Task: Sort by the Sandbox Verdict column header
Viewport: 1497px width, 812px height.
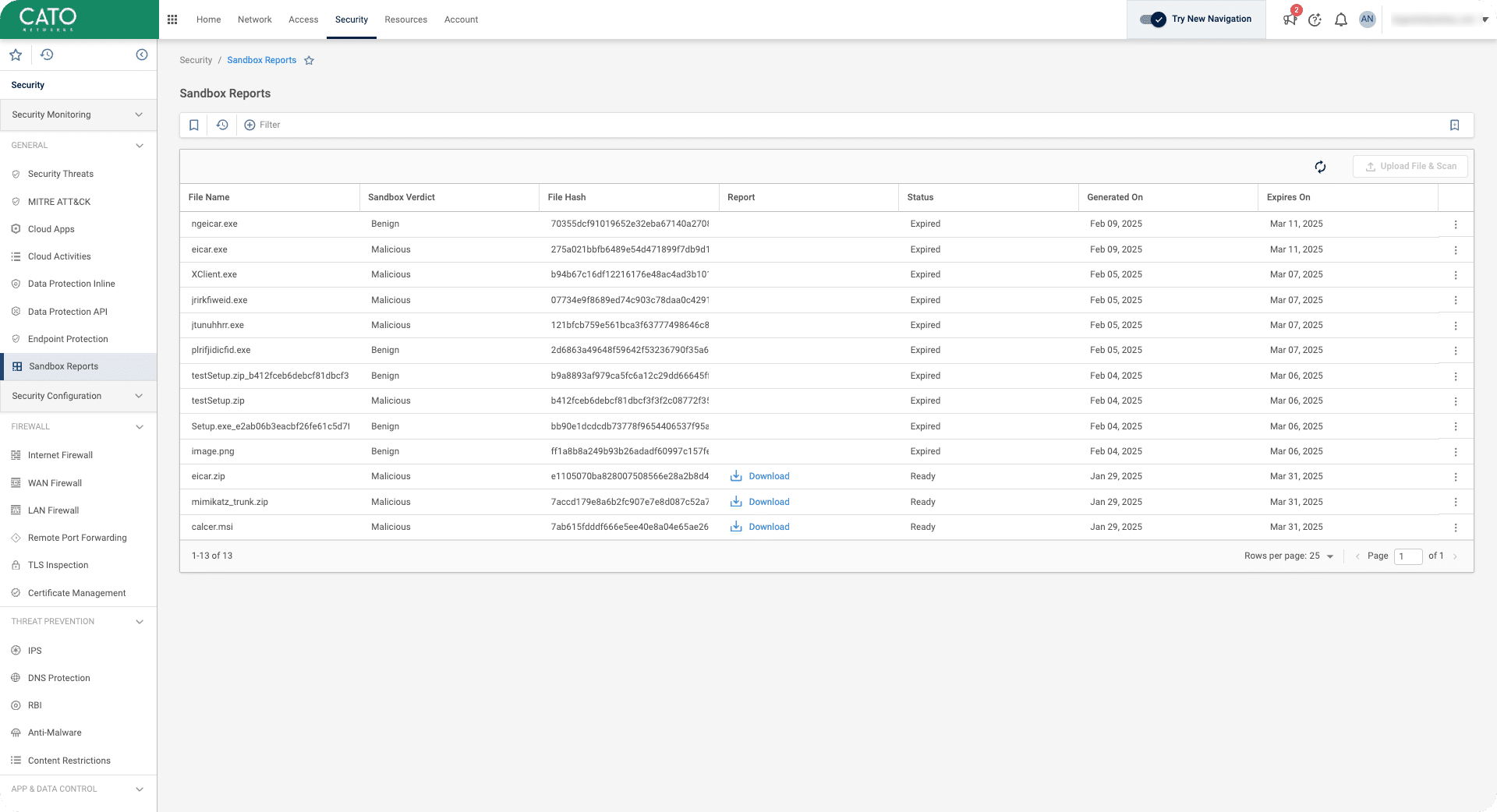Action: tap(402, 198)
